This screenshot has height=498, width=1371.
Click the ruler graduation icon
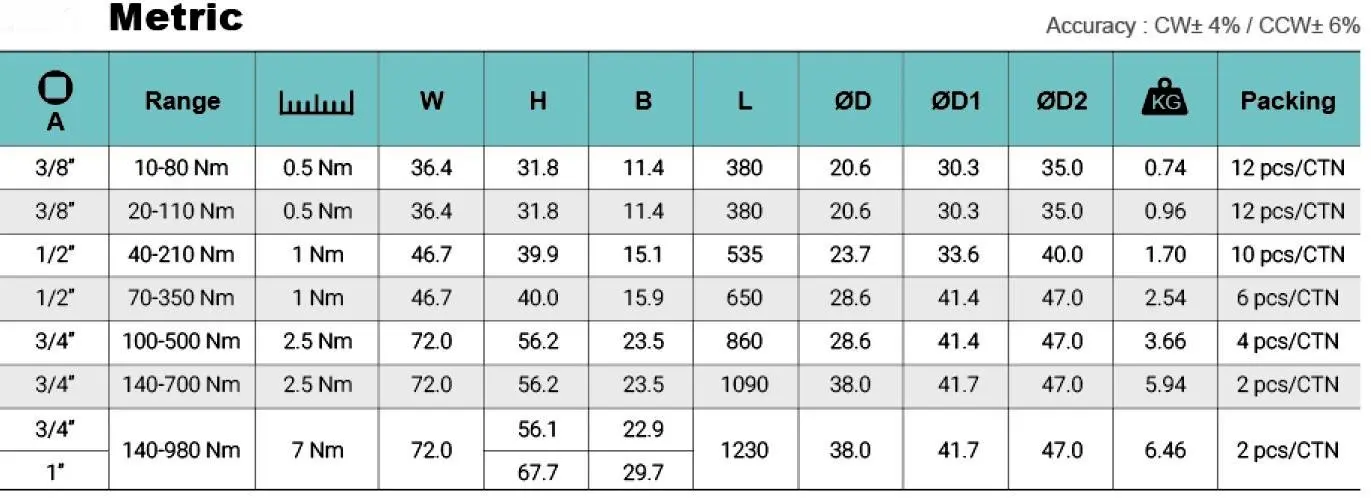click(318, 102)
